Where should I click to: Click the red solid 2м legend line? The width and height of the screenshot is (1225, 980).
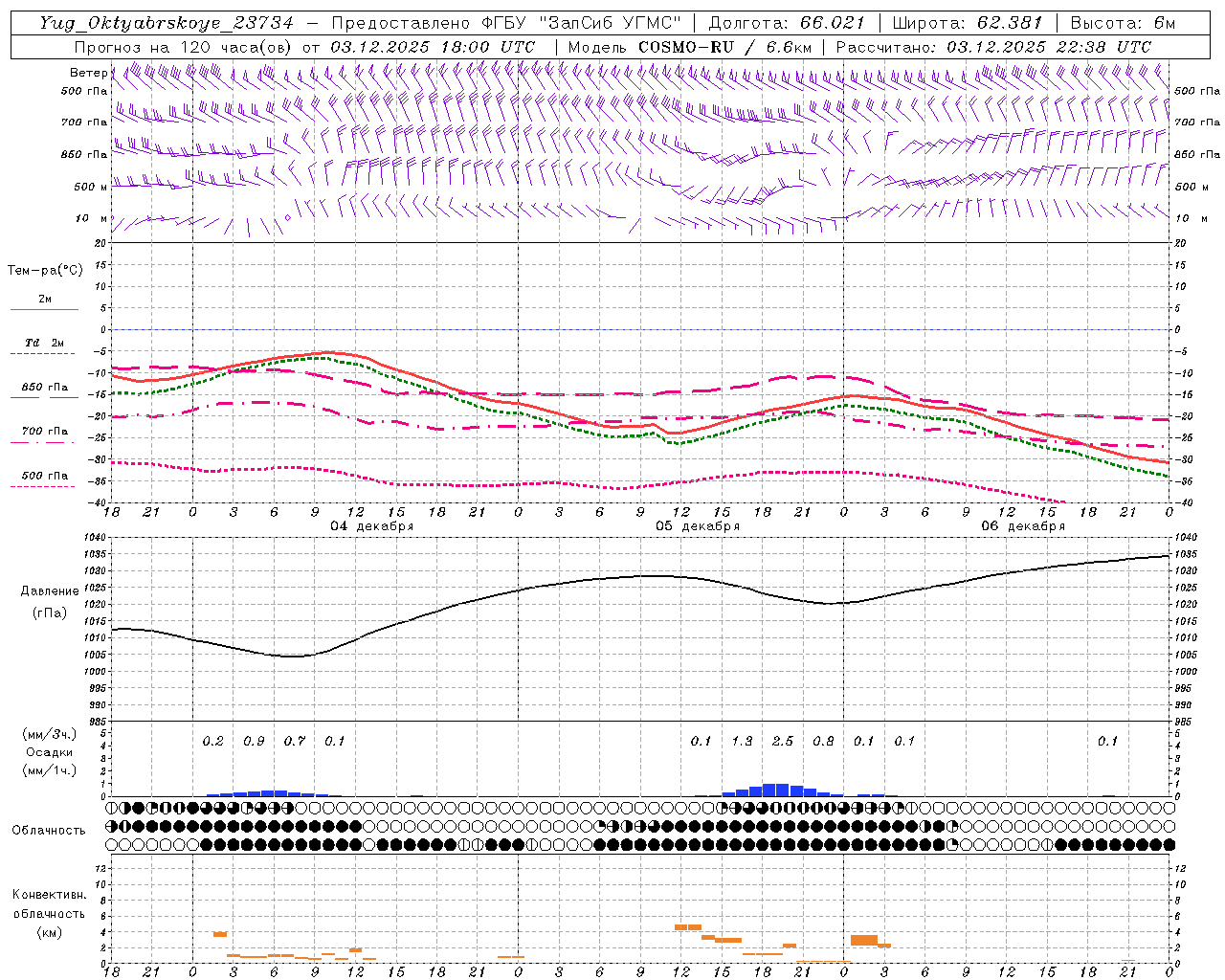coord(44,310)
